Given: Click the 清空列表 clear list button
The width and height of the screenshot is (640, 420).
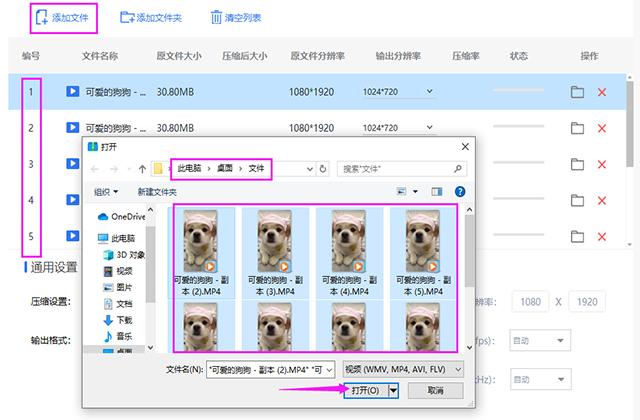Looking at the screenshot, I should [236, 18].
